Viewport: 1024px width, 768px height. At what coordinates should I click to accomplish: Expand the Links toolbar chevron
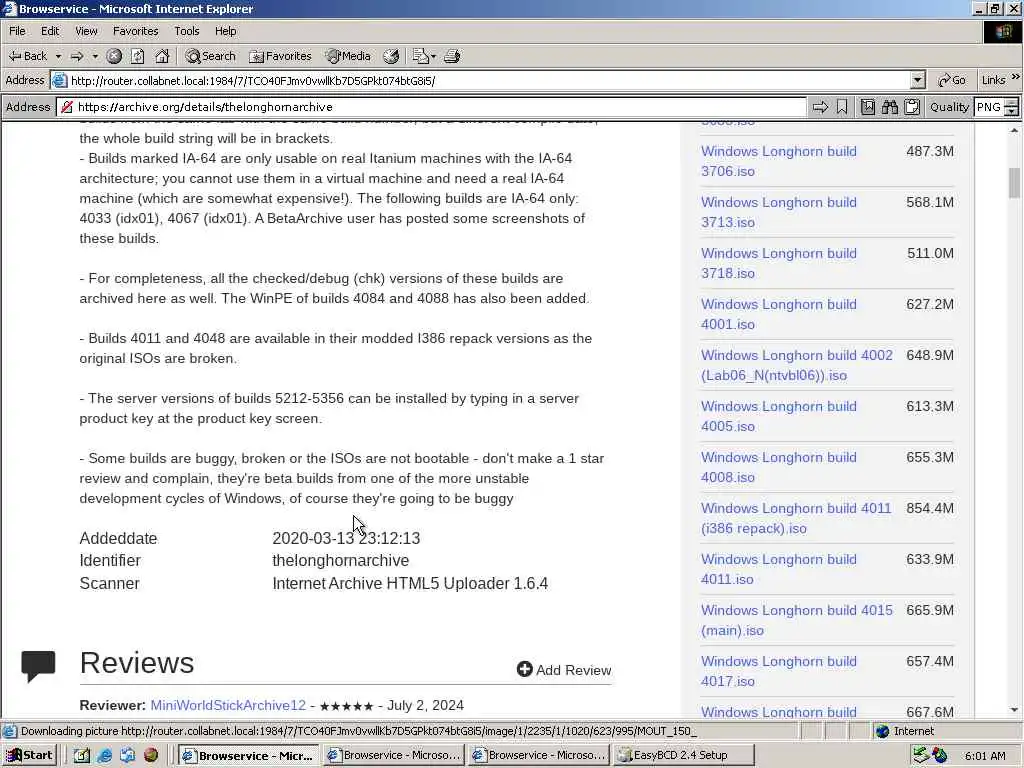tap(1016, 78)
